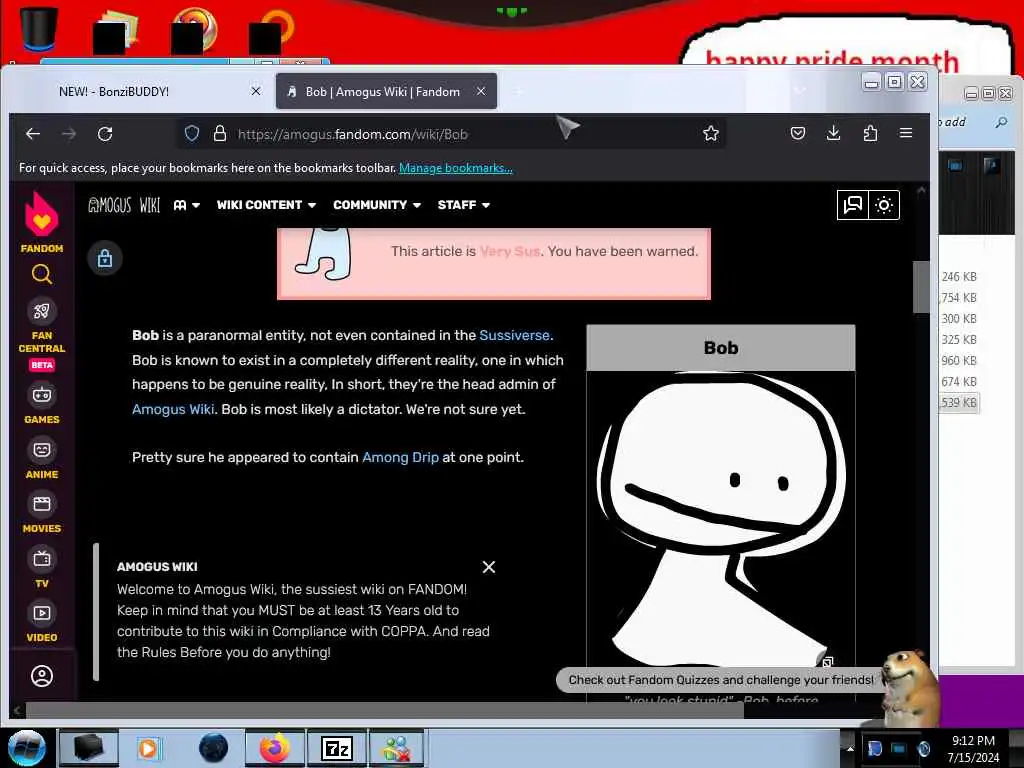Close the BonziBUDDY tab
The height and width of the screenshot is (768, 1024).
click(256, 91)
